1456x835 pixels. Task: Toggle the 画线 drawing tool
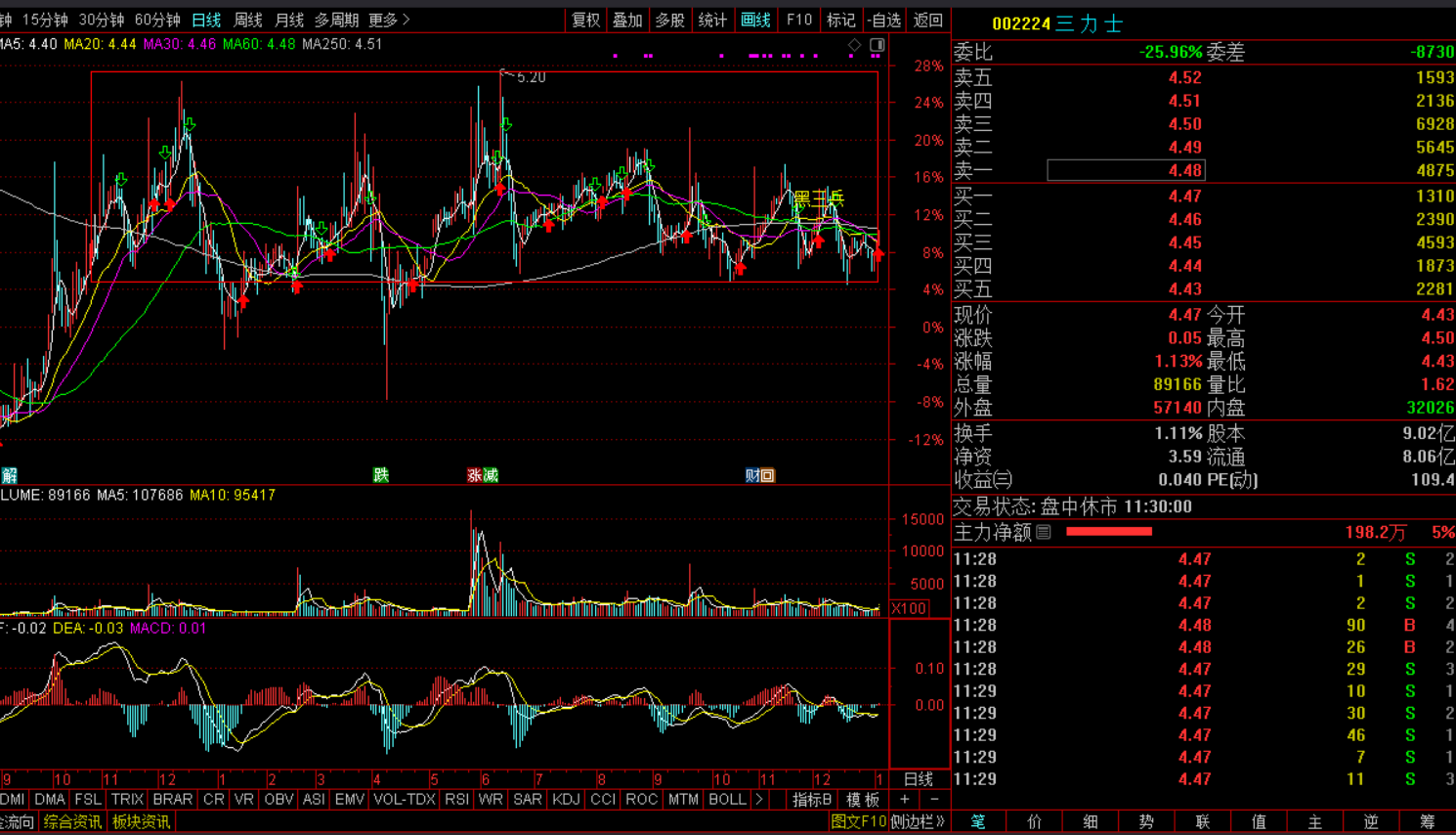[x=755, y=20]
